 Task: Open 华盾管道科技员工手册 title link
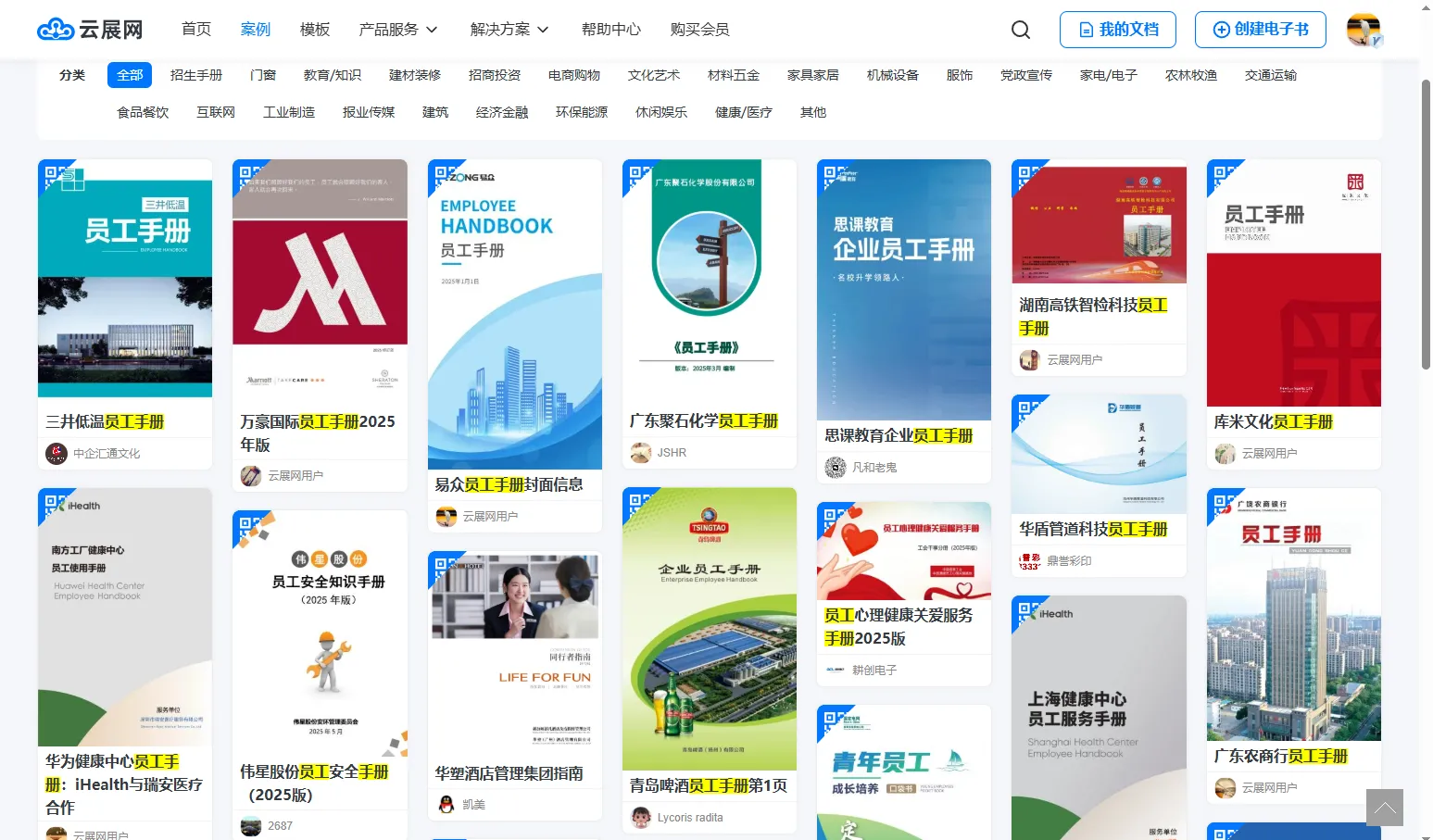[1093, 530]
